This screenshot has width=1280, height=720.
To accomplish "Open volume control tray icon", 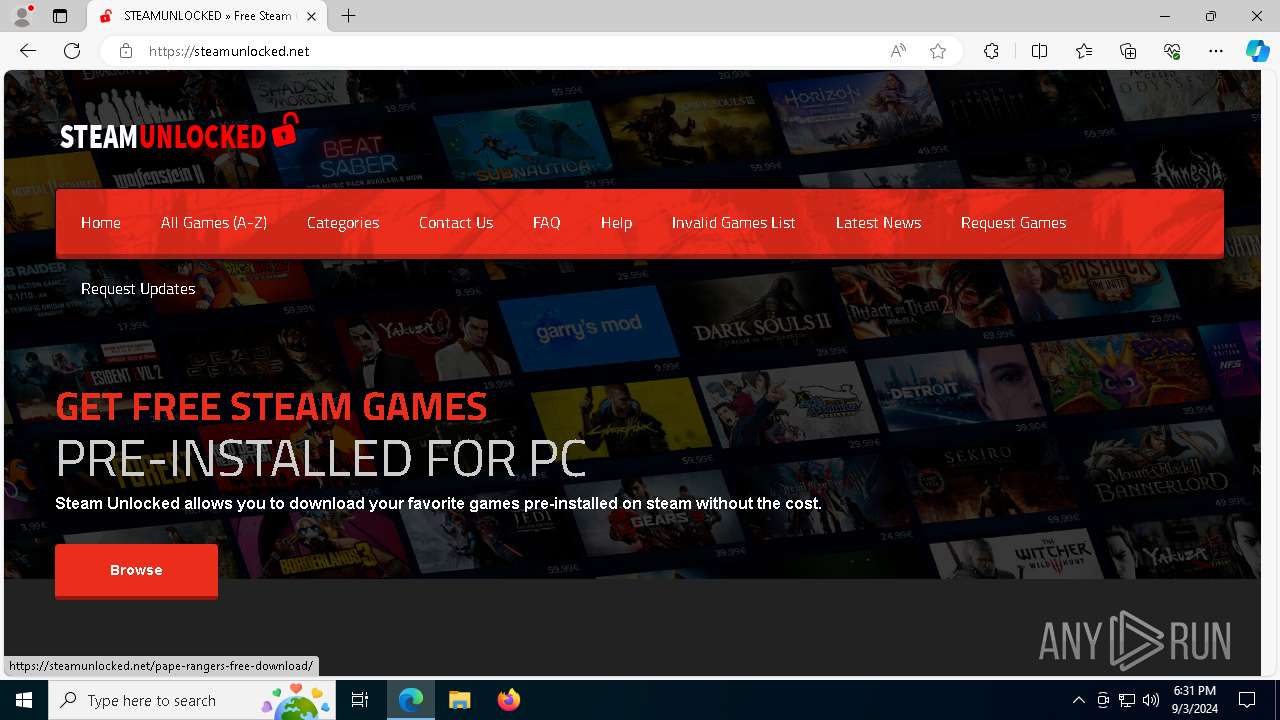I will pos(1151,700).
